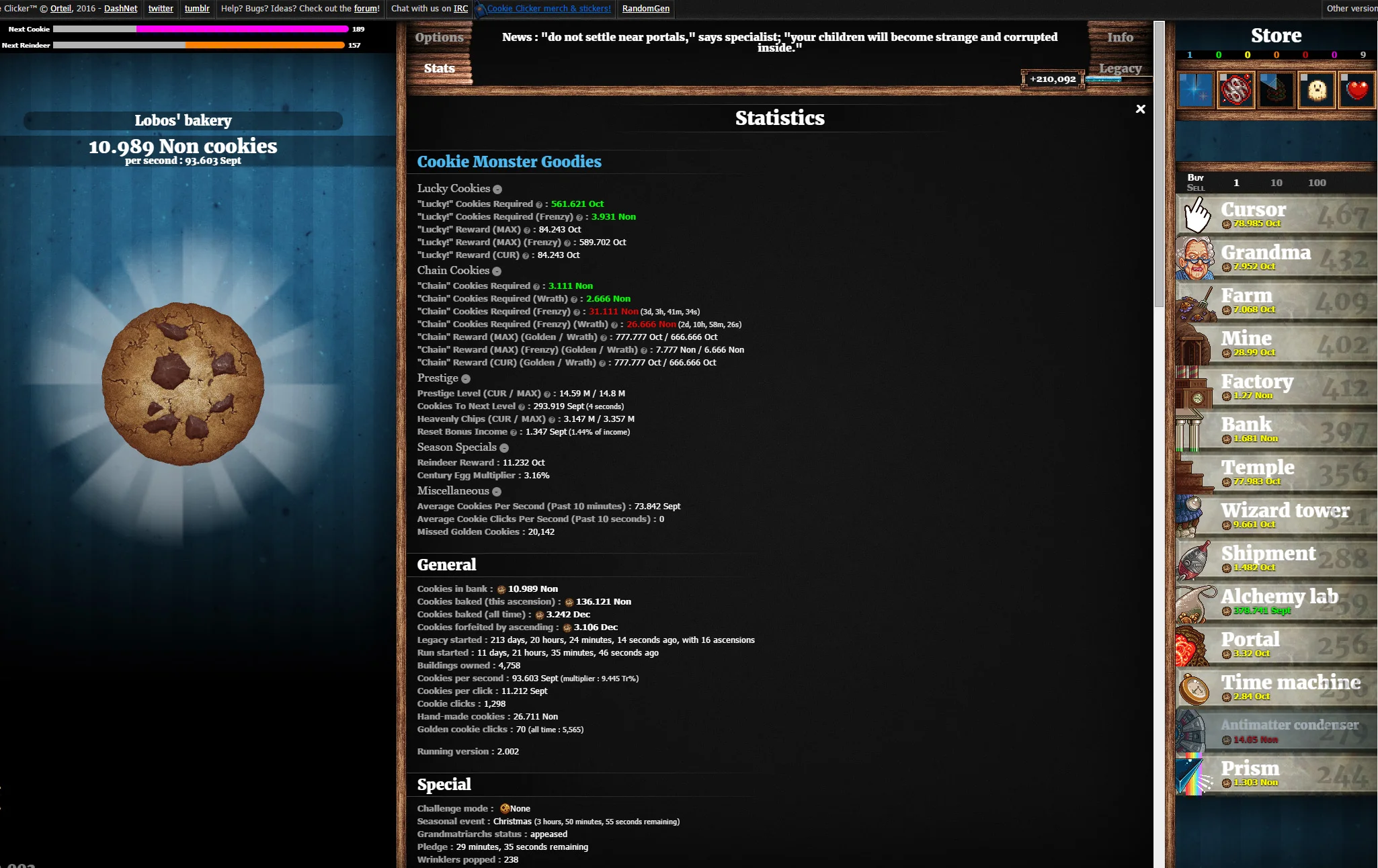This screenshot has width=1378, height=868.
Task: Collapse the Chain Cookies stats section
Action: [497, 271]
